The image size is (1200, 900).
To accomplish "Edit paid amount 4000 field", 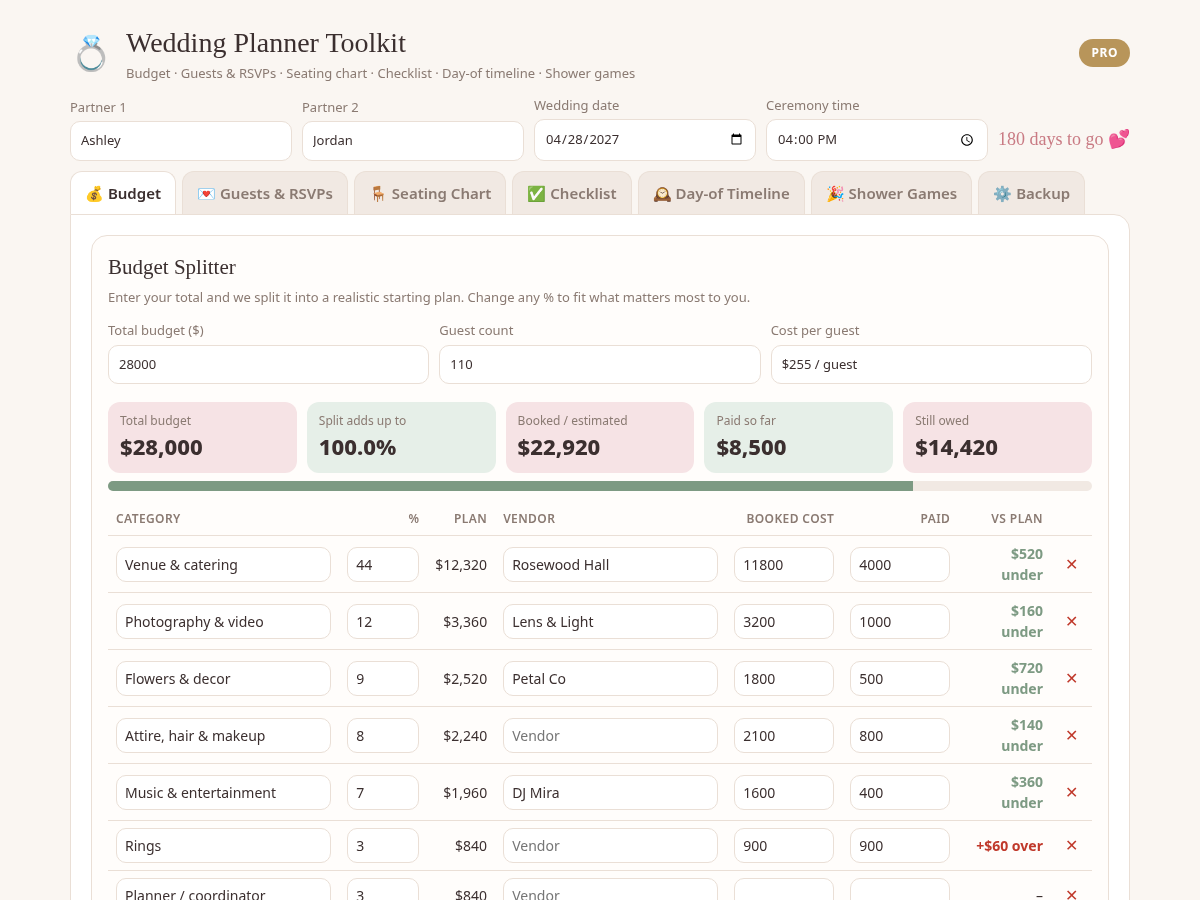I will point(900,564).
